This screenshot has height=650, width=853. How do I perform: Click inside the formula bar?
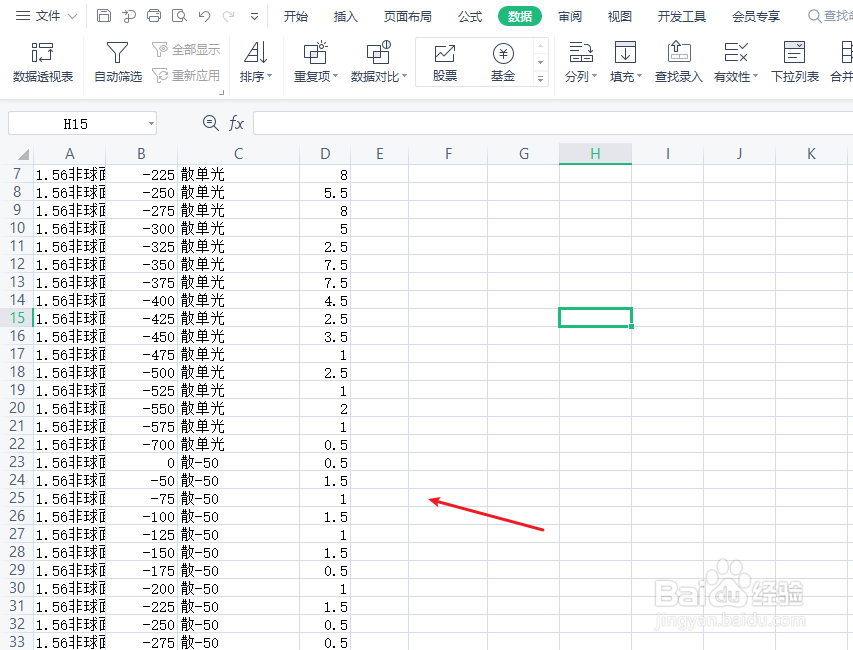(x=553, y=123)
